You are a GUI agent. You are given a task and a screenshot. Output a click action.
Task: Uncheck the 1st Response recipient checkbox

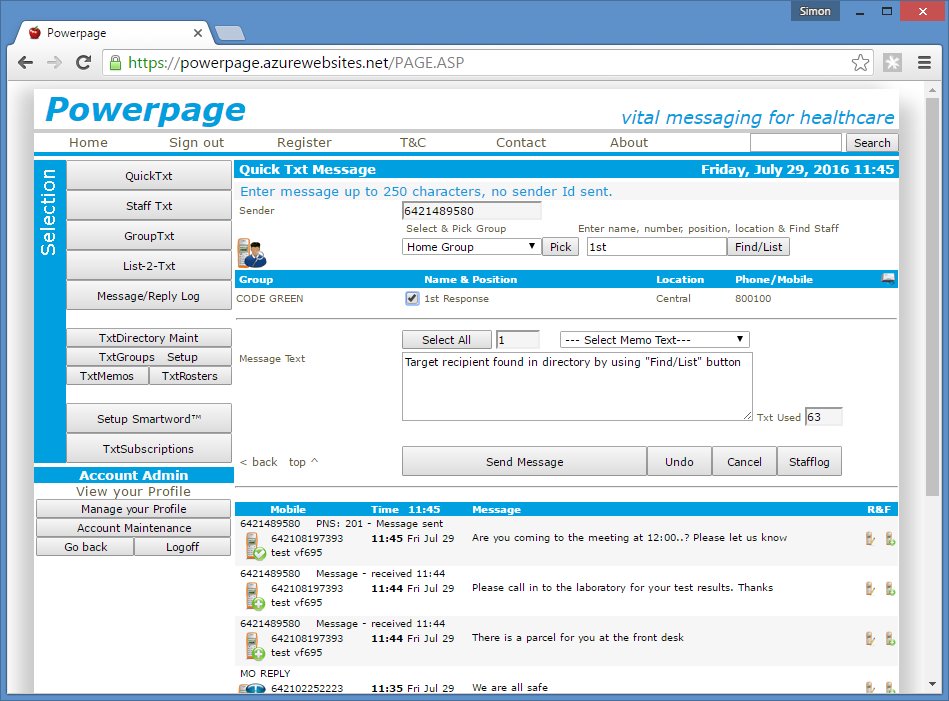click(412, 299)
